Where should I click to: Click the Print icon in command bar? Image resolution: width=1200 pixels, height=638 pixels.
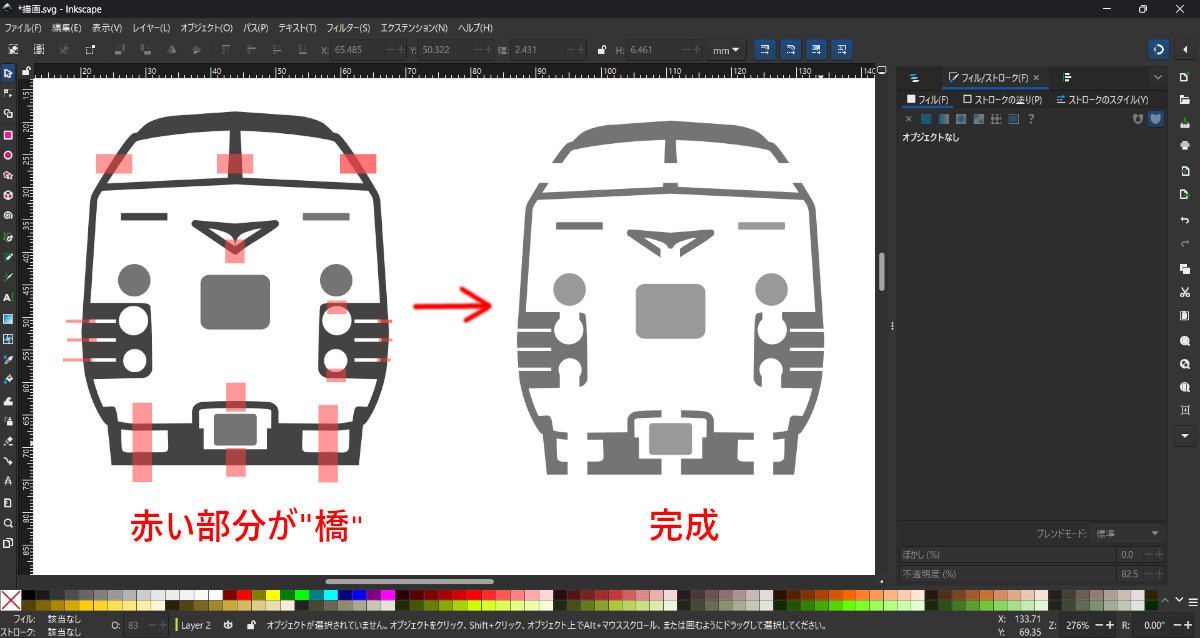[1185, 145]
